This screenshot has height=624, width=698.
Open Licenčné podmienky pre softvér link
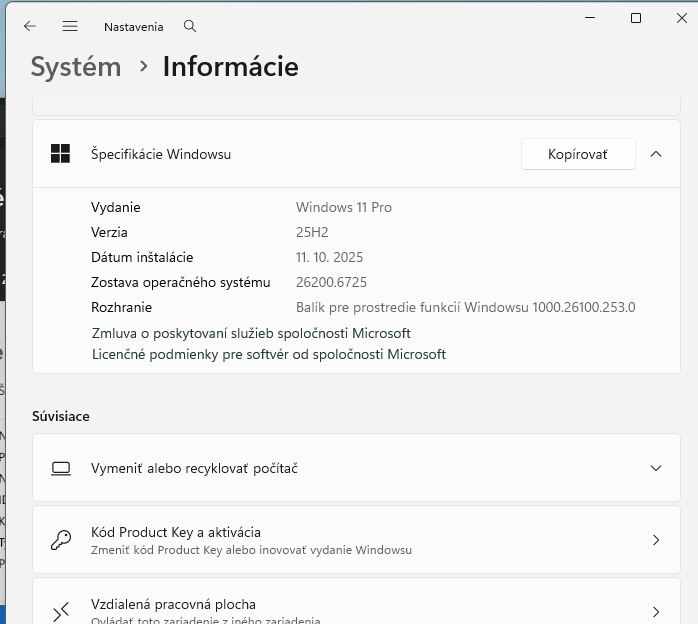click(x=269, y=354)
